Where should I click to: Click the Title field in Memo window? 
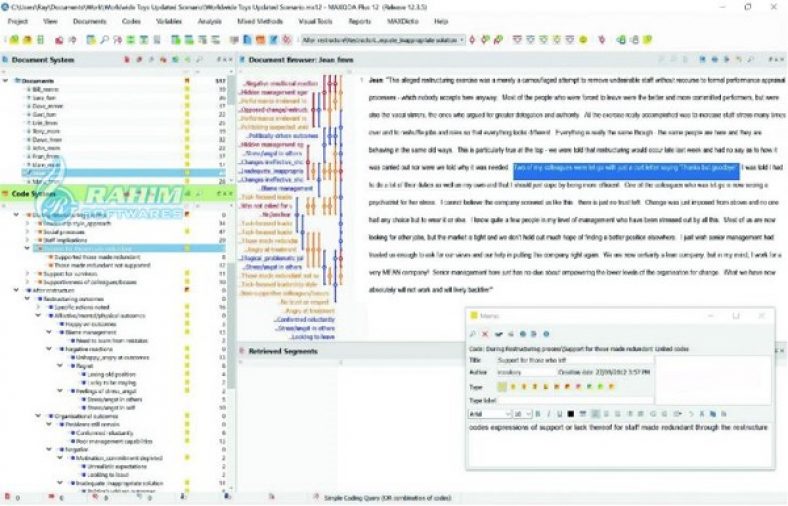pos(574,360)
